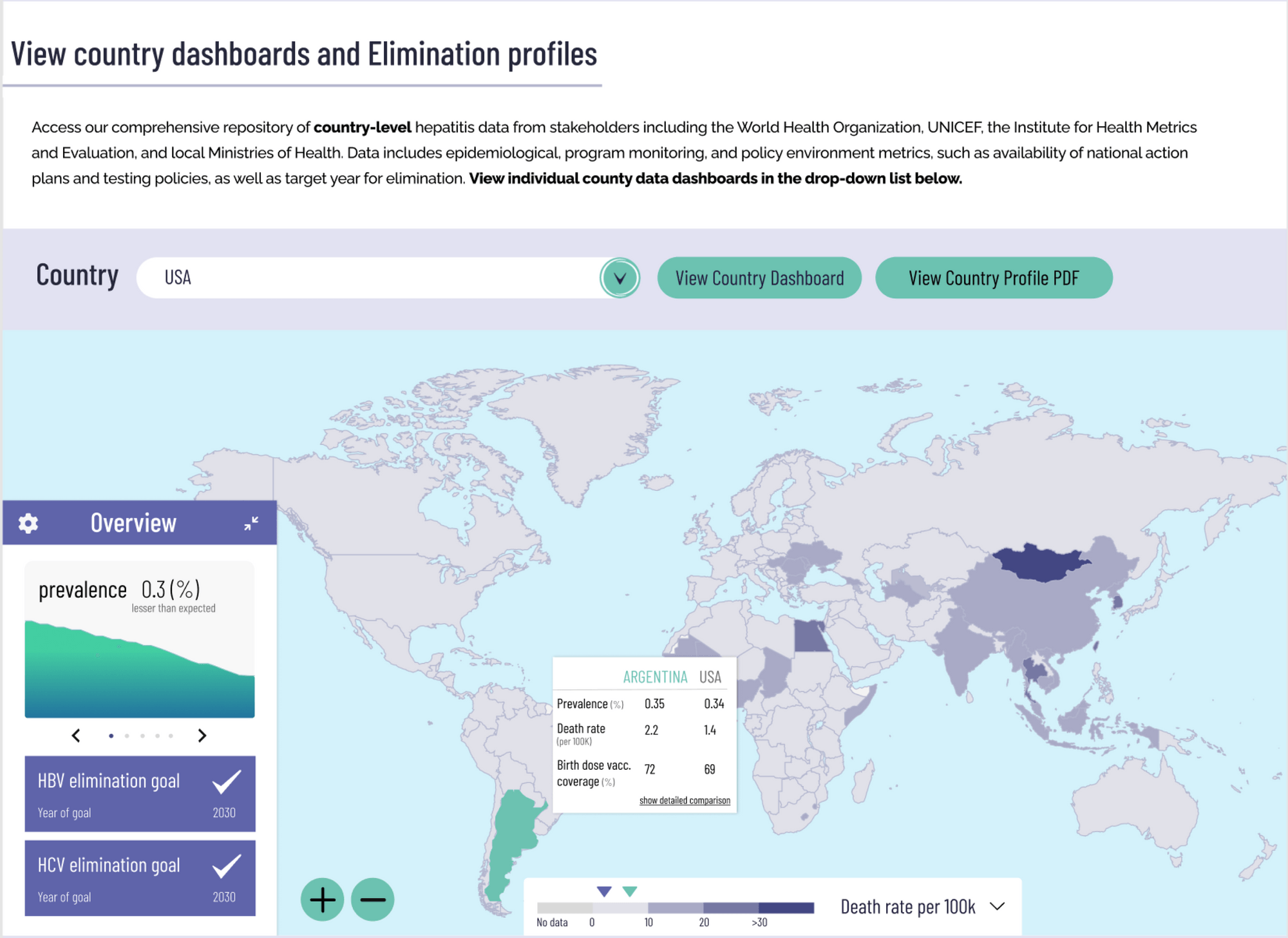Open show detailed comparison link

685,800
